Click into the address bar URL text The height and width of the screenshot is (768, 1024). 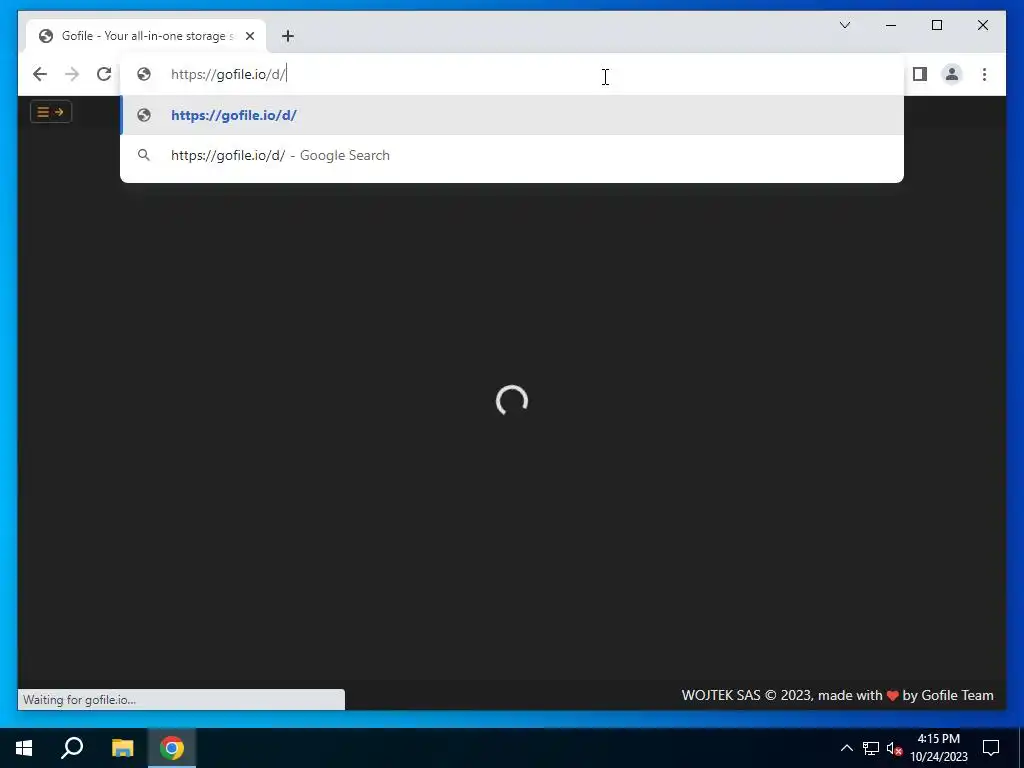pyautogui.click(x=228, y=74)
